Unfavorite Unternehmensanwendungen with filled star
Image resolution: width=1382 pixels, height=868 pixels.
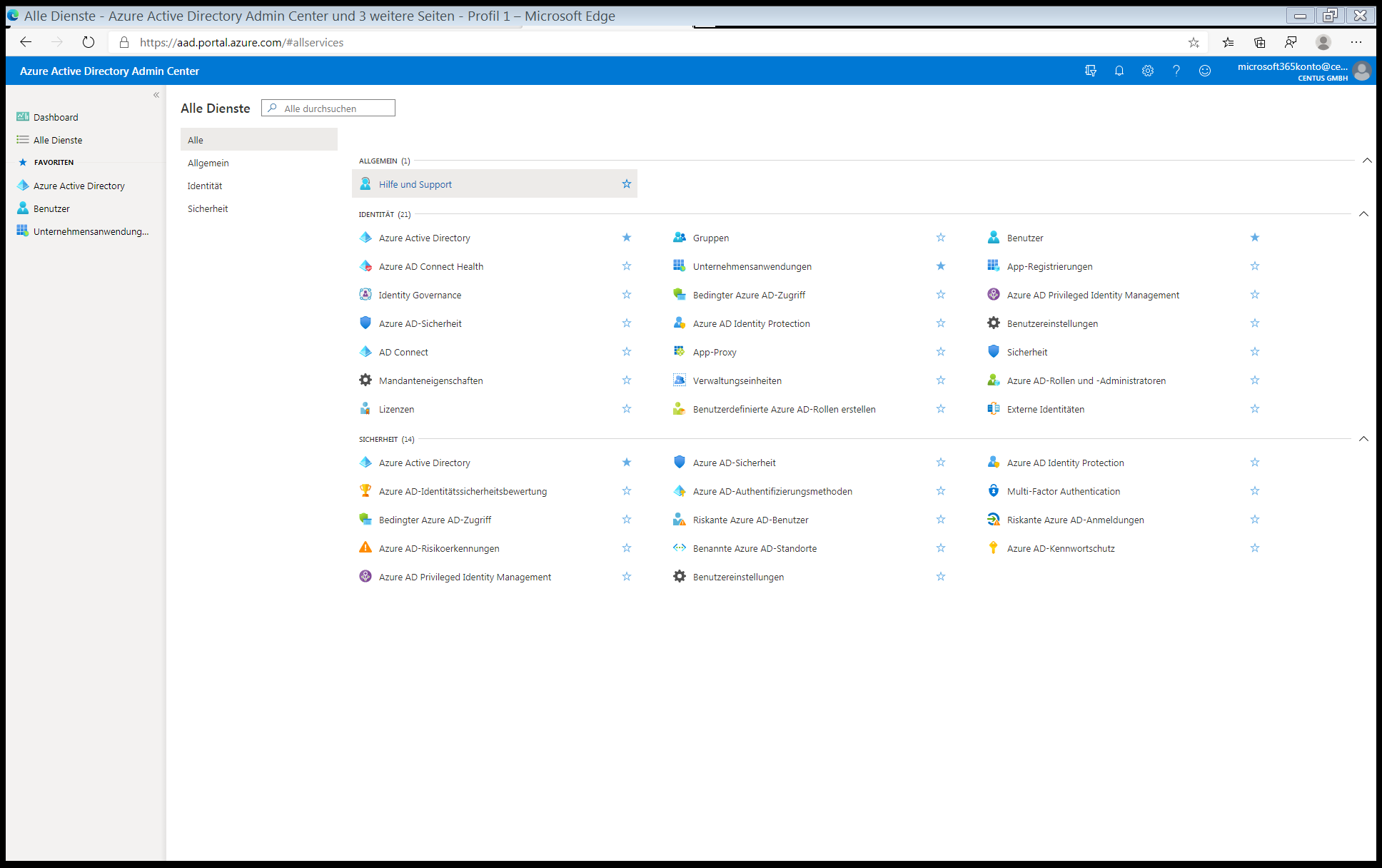click(x=940, y=266)
